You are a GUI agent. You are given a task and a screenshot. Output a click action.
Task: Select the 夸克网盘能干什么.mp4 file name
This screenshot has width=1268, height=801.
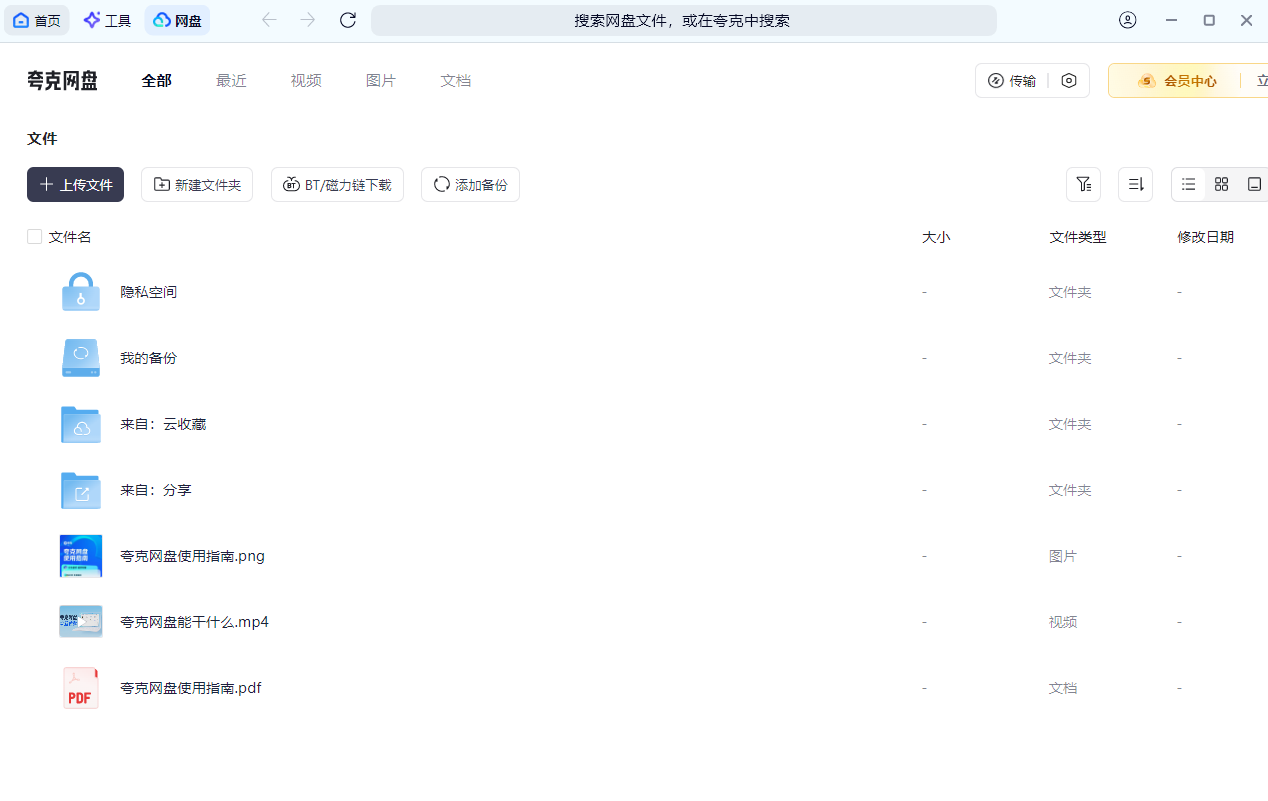[194, 622]
